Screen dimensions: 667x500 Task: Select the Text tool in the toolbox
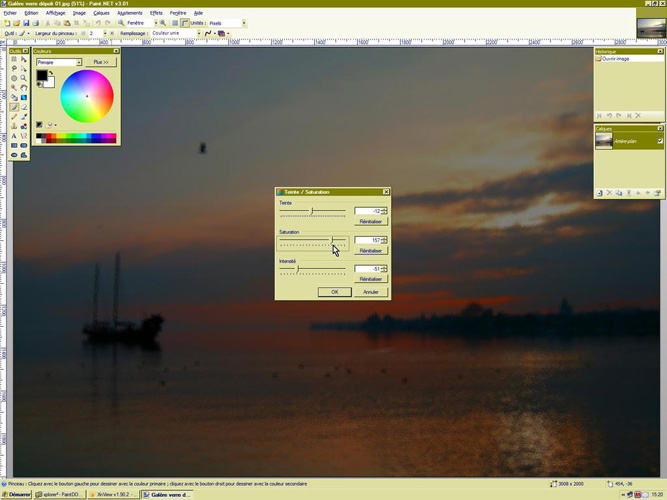pyautogui.click(x=14, y=136)
